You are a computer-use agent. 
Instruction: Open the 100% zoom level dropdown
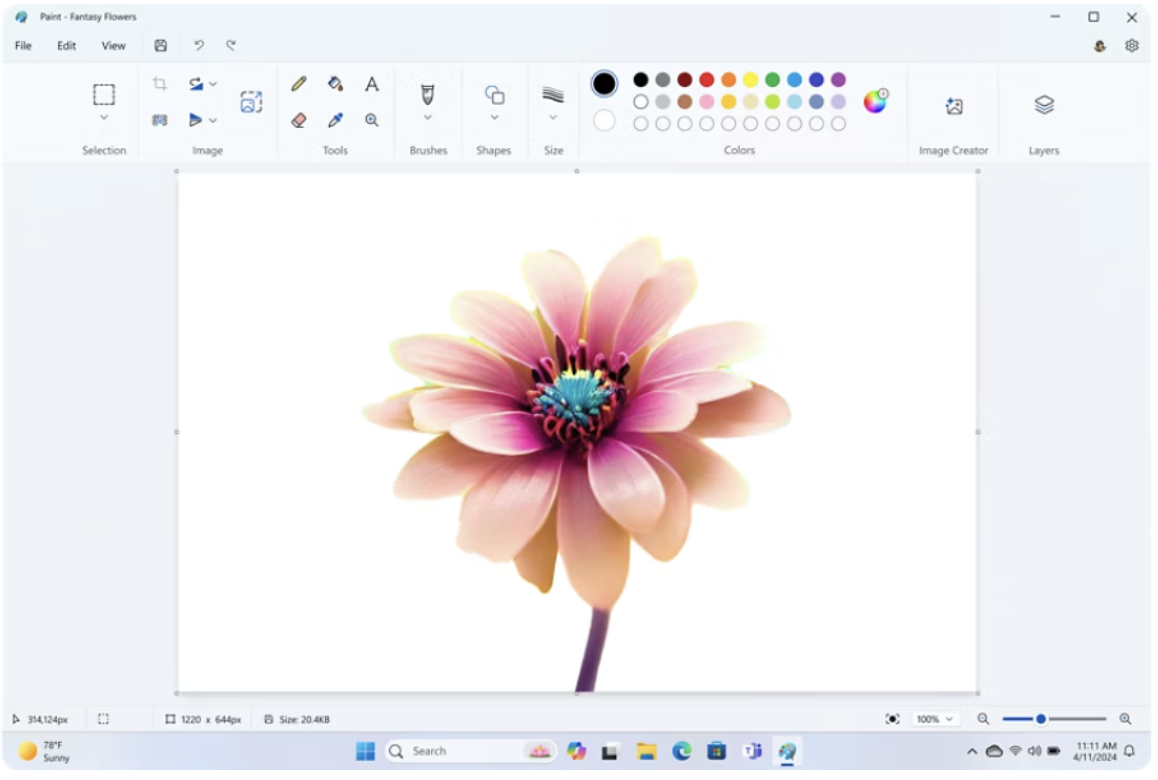(x=936, y=719)
